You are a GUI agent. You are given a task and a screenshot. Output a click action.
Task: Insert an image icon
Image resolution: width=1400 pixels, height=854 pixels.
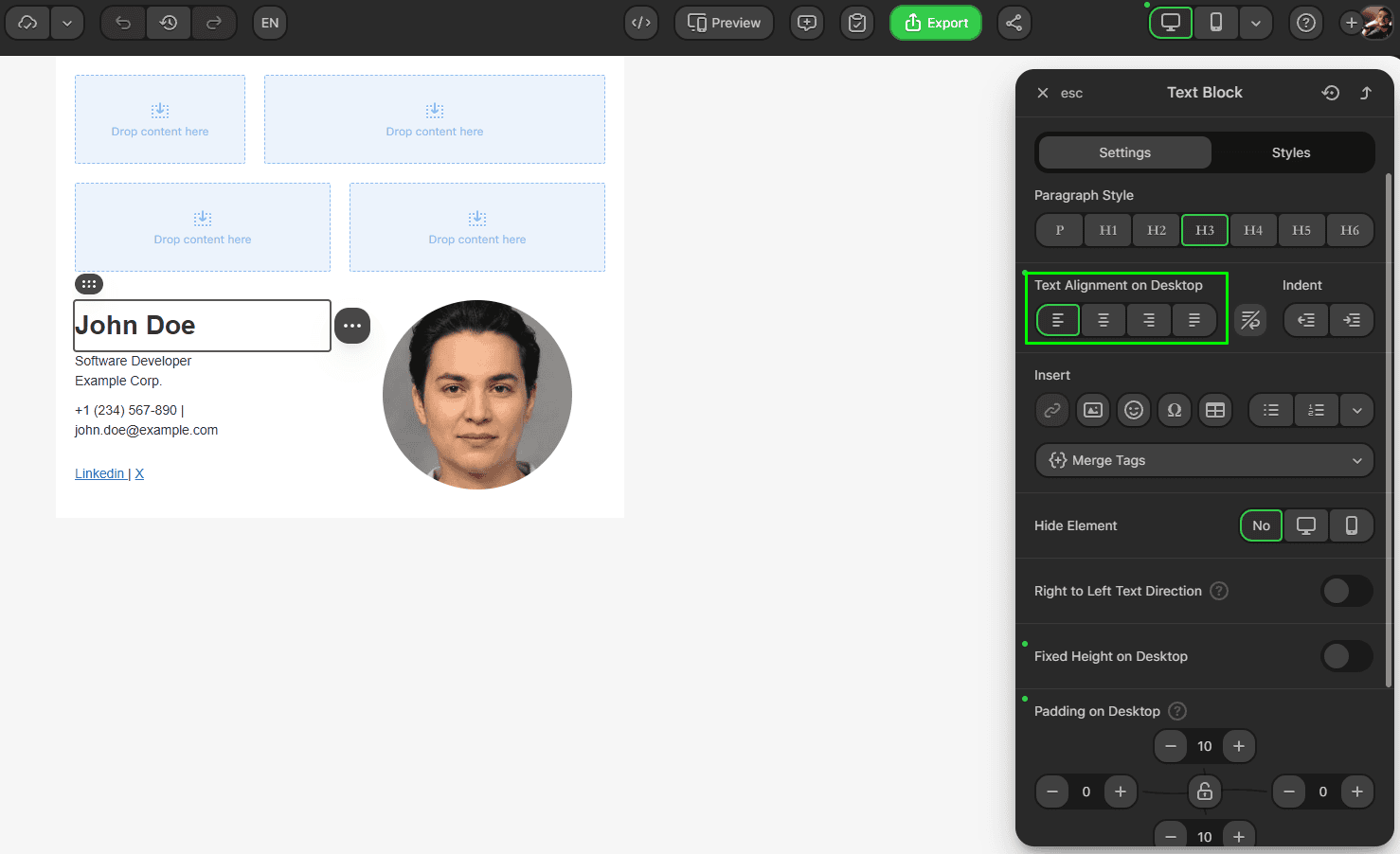(1093, 410)
